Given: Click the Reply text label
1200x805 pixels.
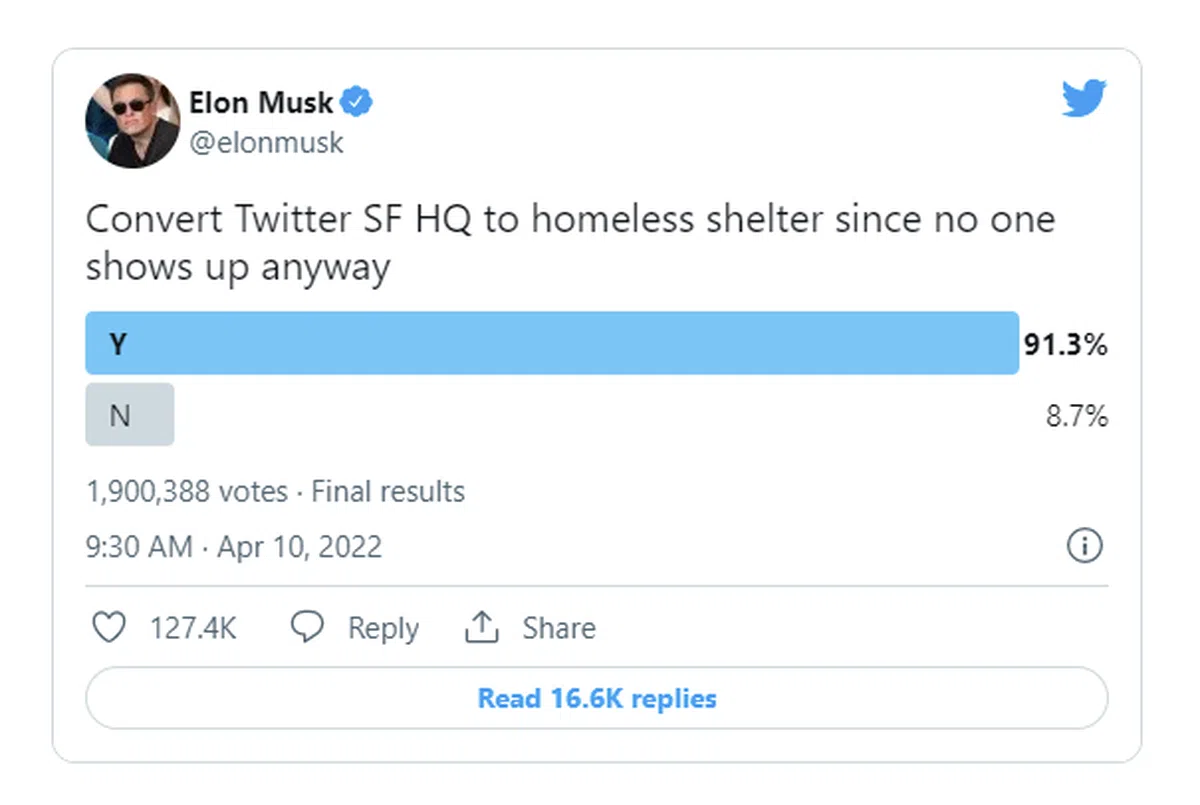Looking at the screenshot, I should [x=383, y=628].
